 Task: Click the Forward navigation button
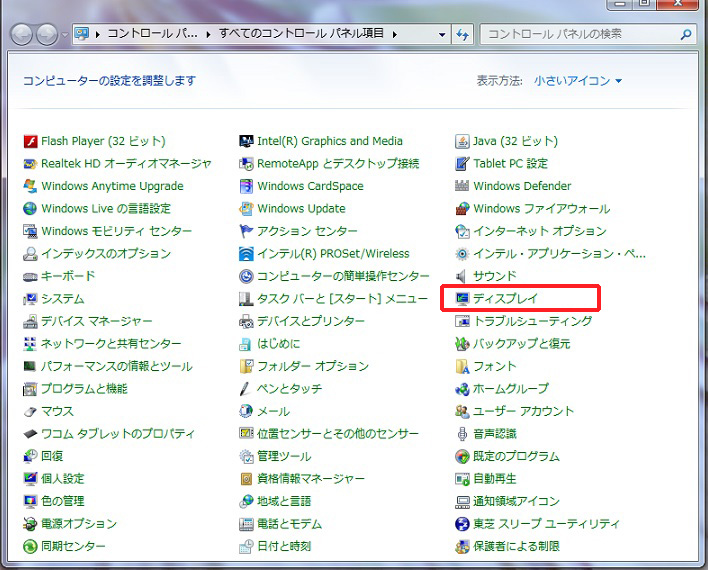click(x=47, y=34)
